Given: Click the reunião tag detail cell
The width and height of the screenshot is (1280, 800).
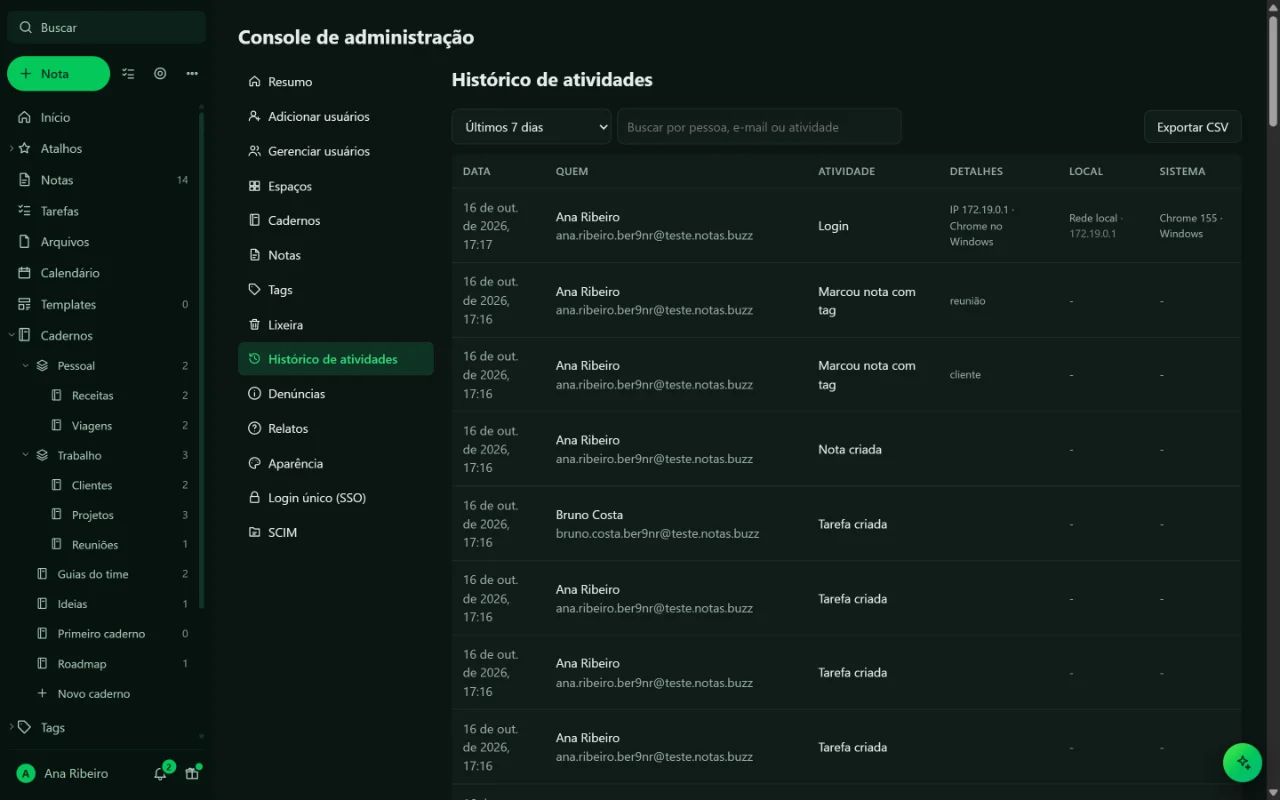Looking at the screenshot, I should tap(967, 301).
